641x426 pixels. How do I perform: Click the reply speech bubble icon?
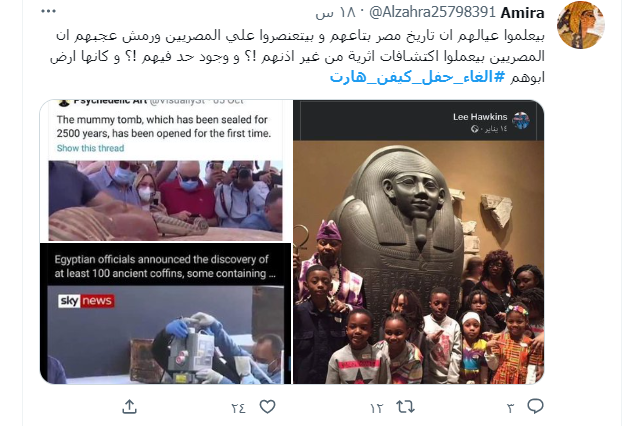coord(535,406)
